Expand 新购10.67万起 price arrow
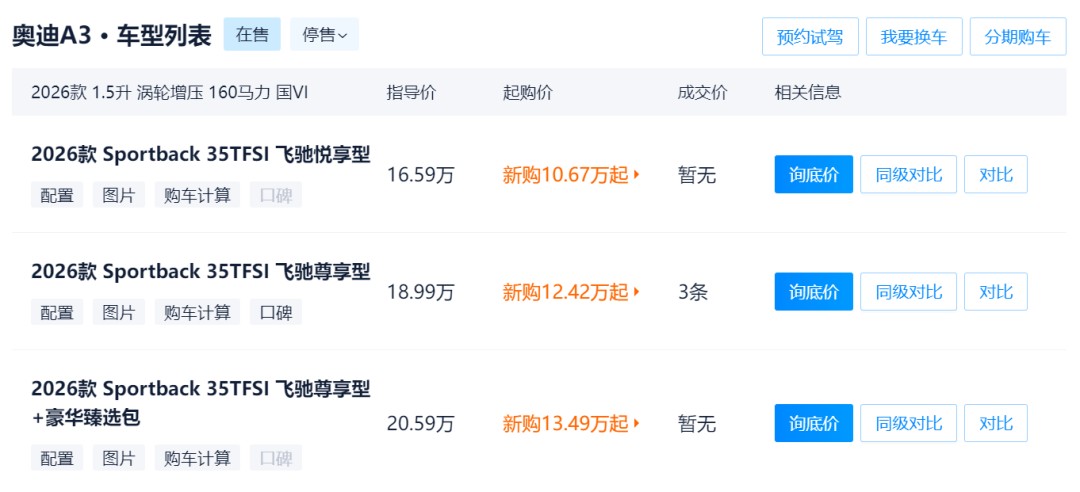The width and height of the screenshot is (1080, 492). coord(637,175)
